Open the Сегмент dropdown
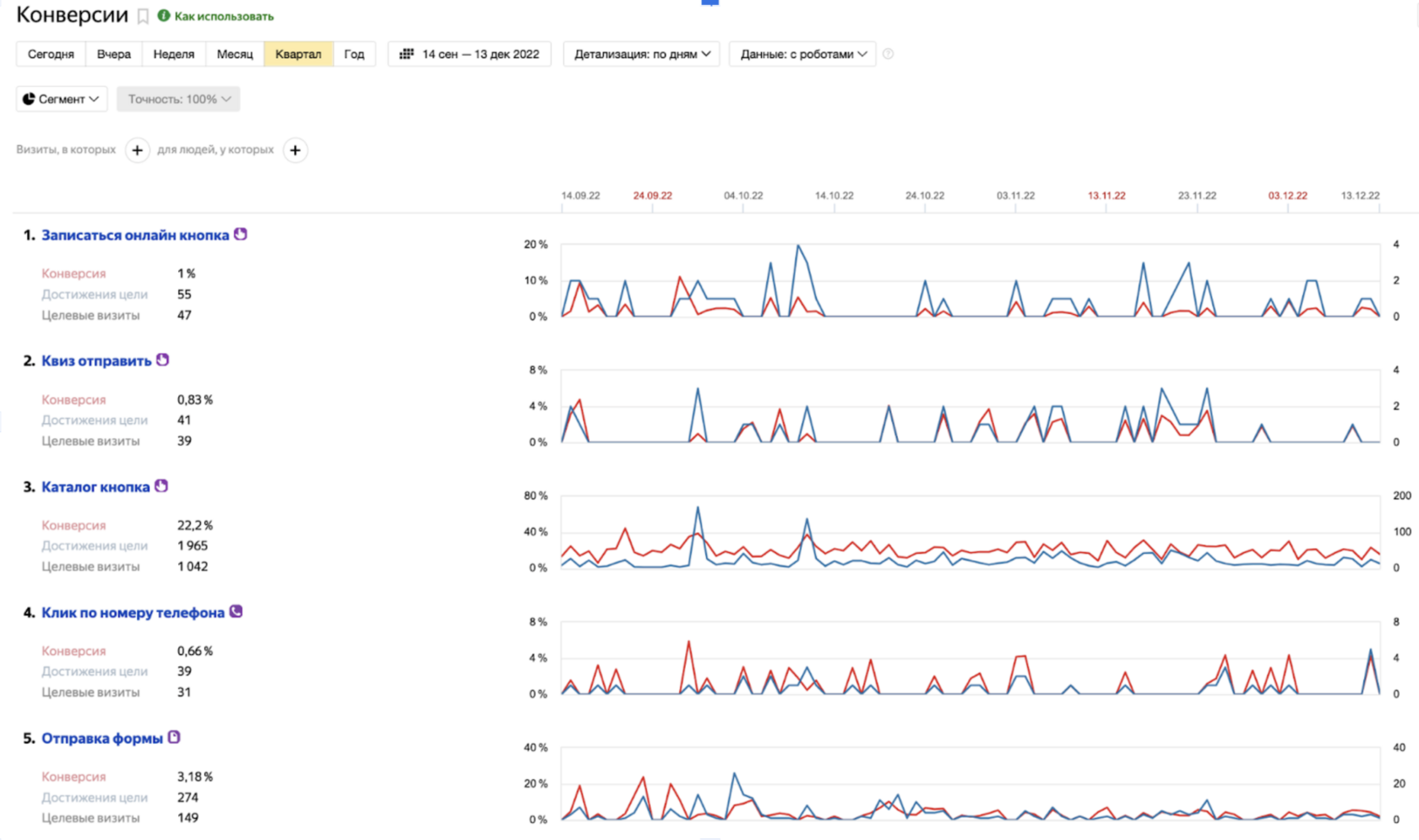 61,99
